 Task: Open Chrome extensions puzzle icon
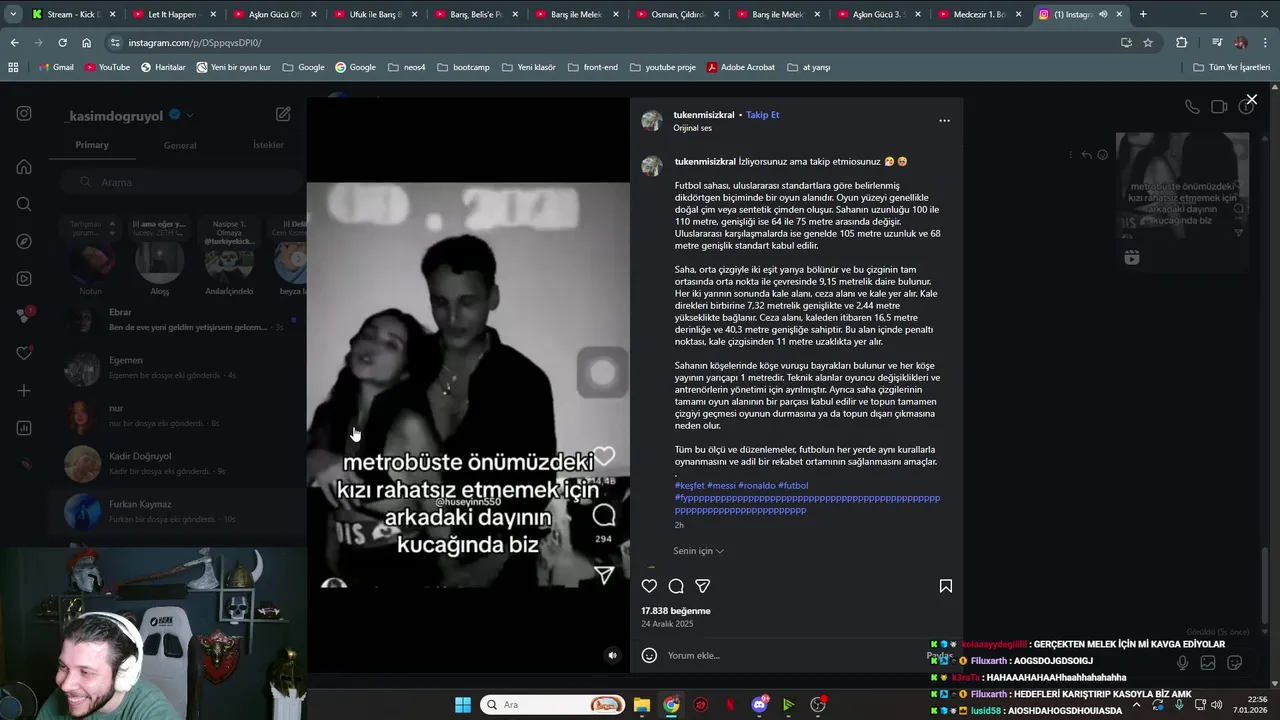point(1181,43)
